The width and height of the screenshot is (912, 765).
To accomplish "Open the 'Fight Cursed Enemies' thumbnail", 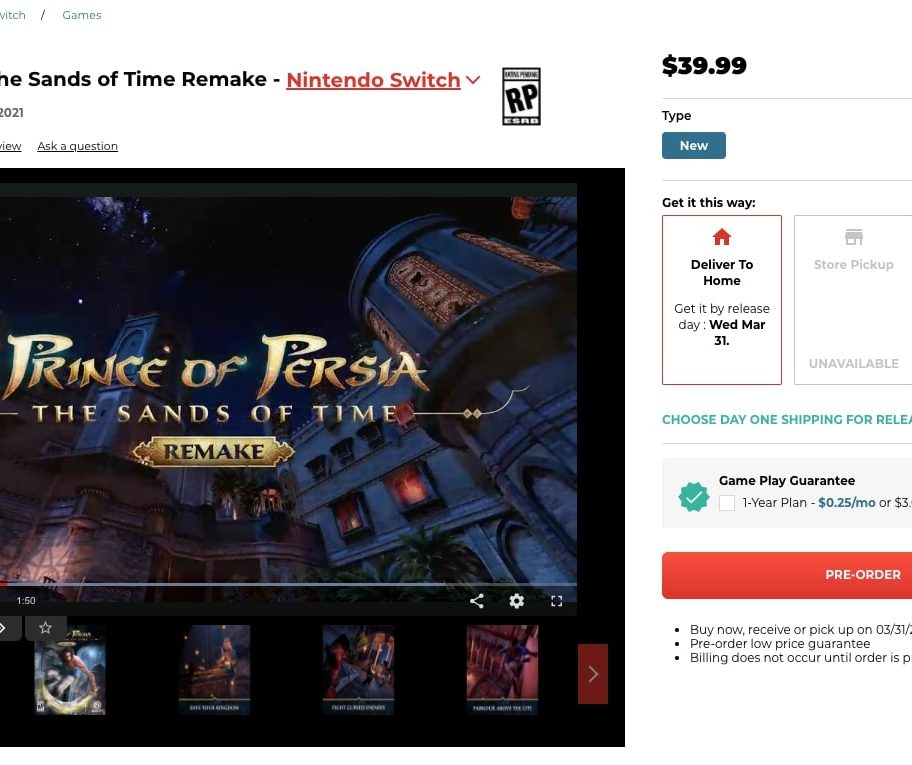I will click(x=359, y=670).
